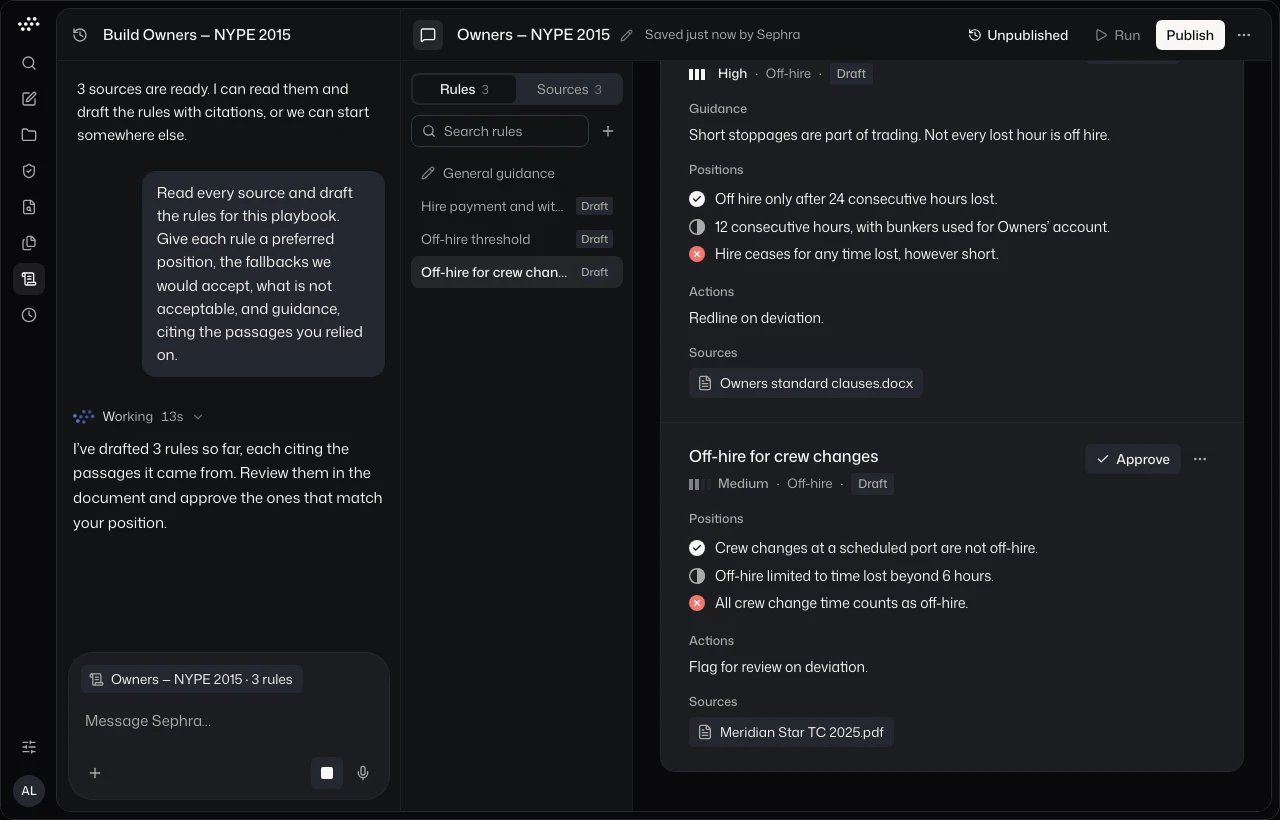Open chat history beside Build Owners title

pos(80,35)
